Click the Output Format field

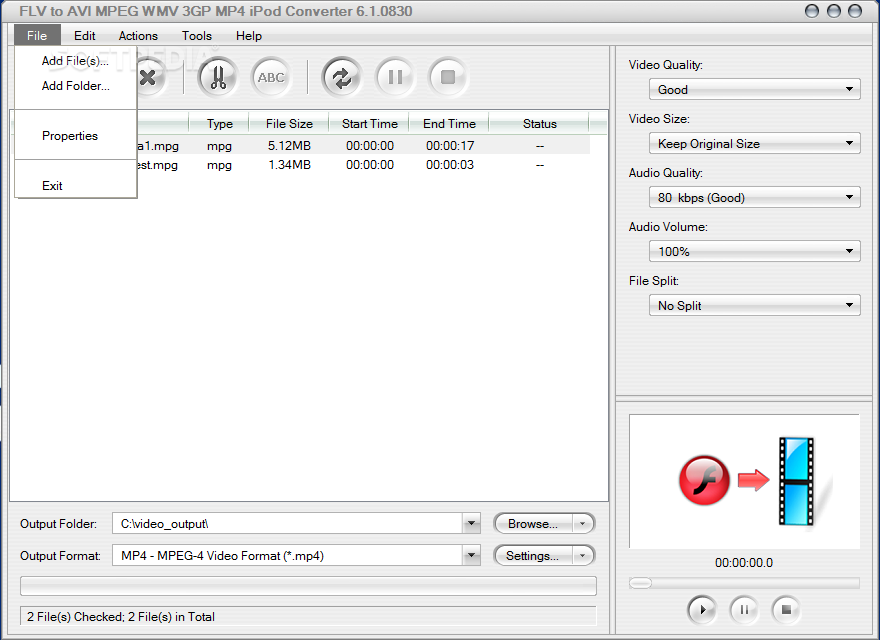pyautogui.click(x=288, y=555)
